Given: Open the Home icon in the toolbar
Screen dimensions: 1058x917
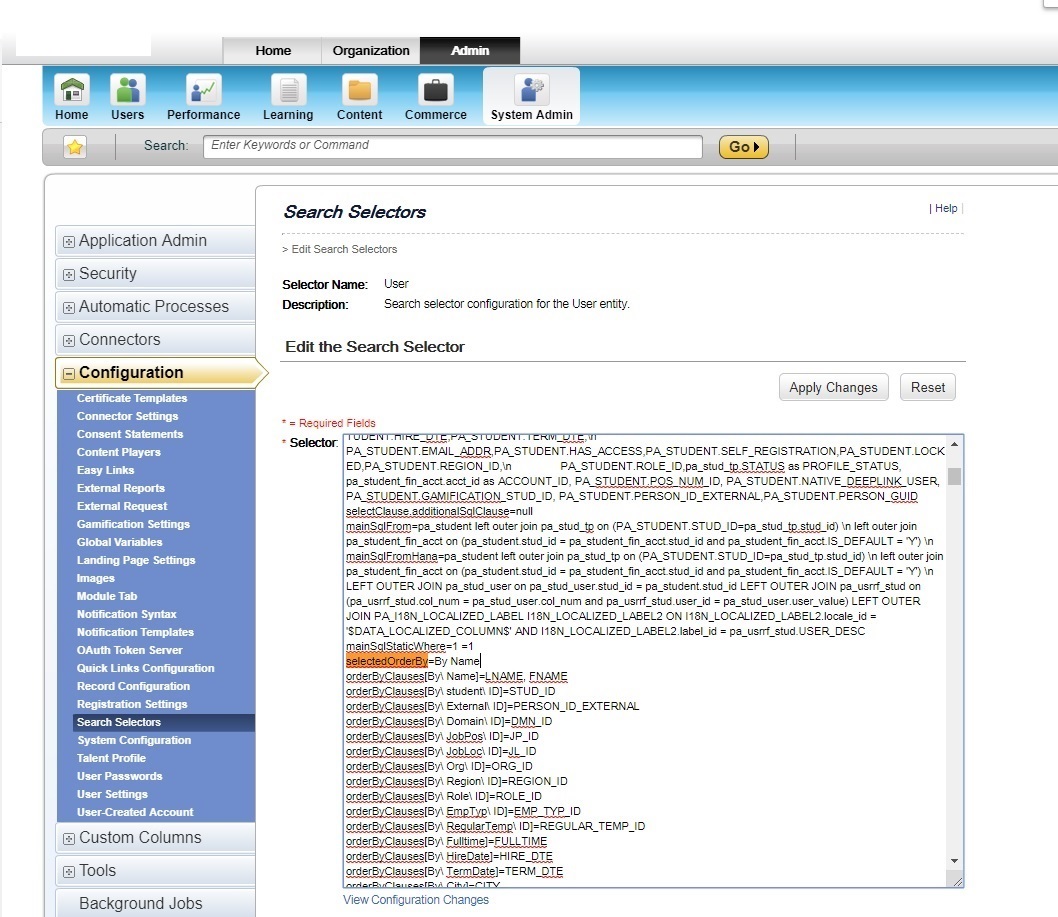Looking at the screenshot, I should click(72, 90).
